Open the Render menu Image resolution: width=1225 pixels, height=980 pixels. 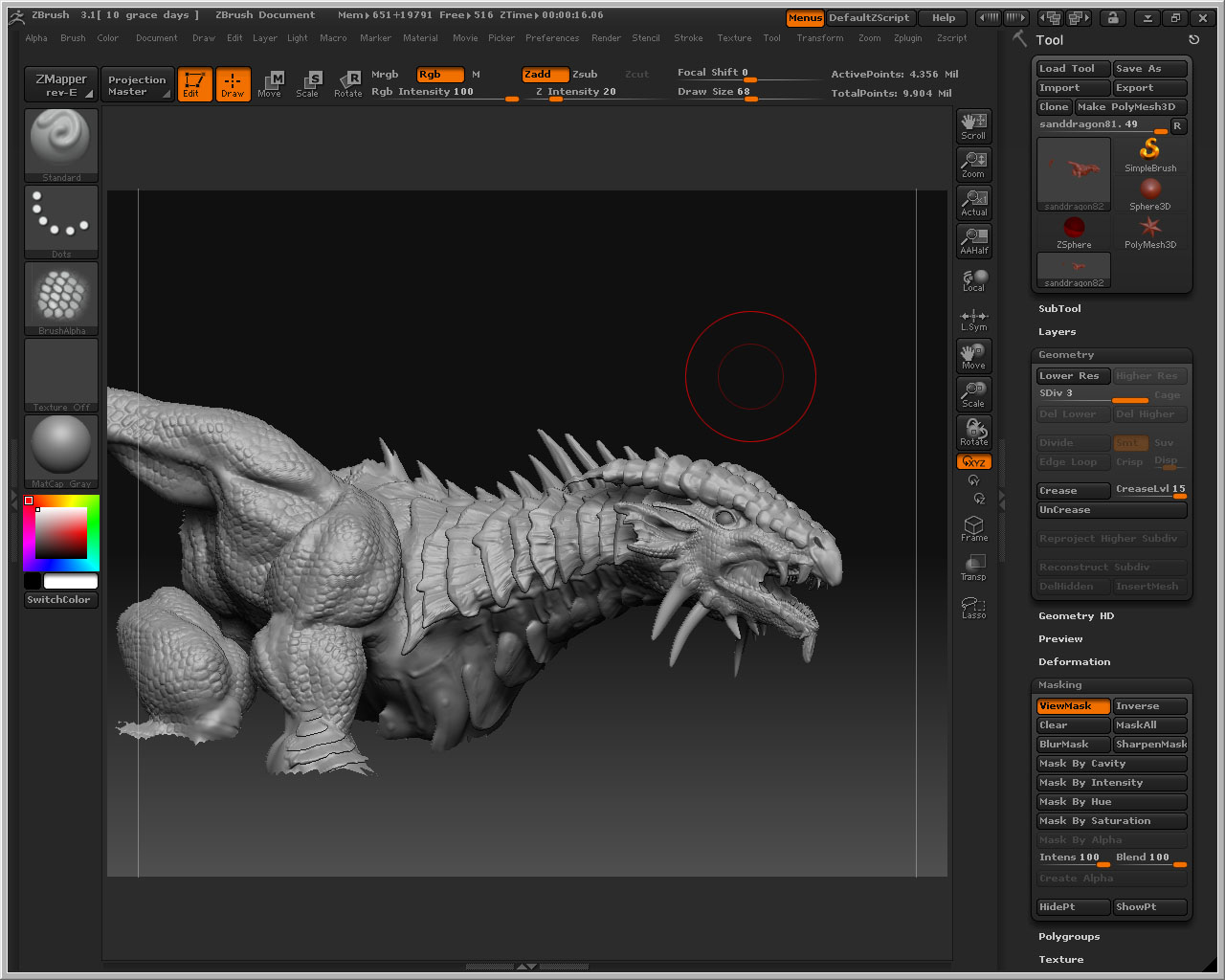(x=606, y=38)
